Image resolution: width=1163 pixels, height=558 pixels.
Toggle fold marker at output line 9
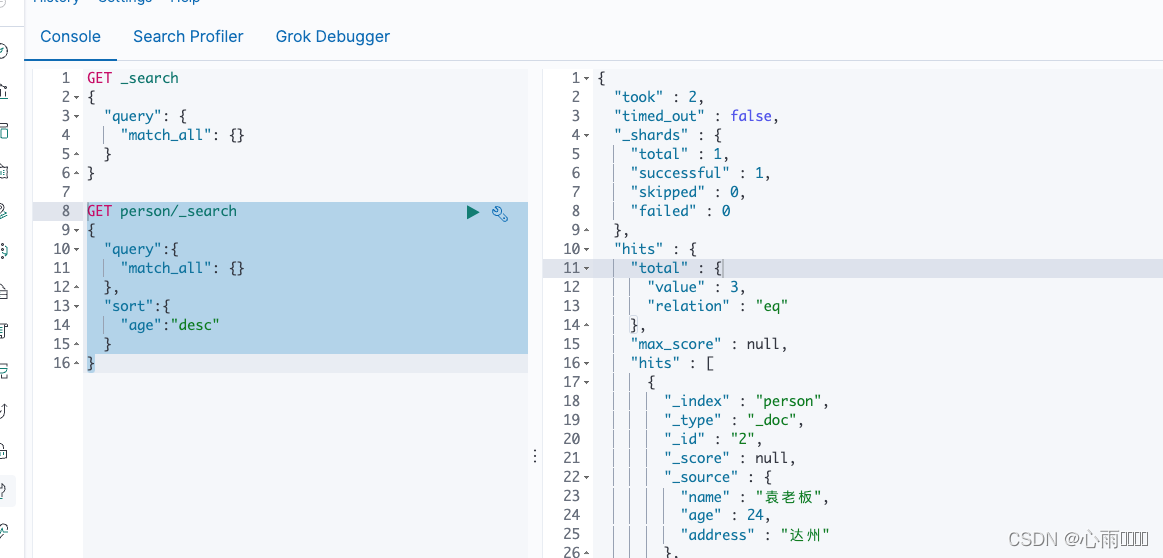coord(587,231)
